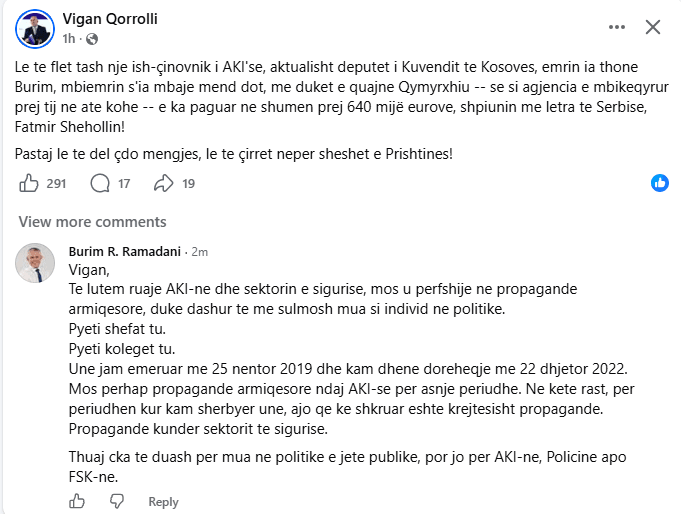This screenshot has width=681, height=514.
Task: Open the 1h post timestamp
Action: pyautogui.click(x=69, y=39)
